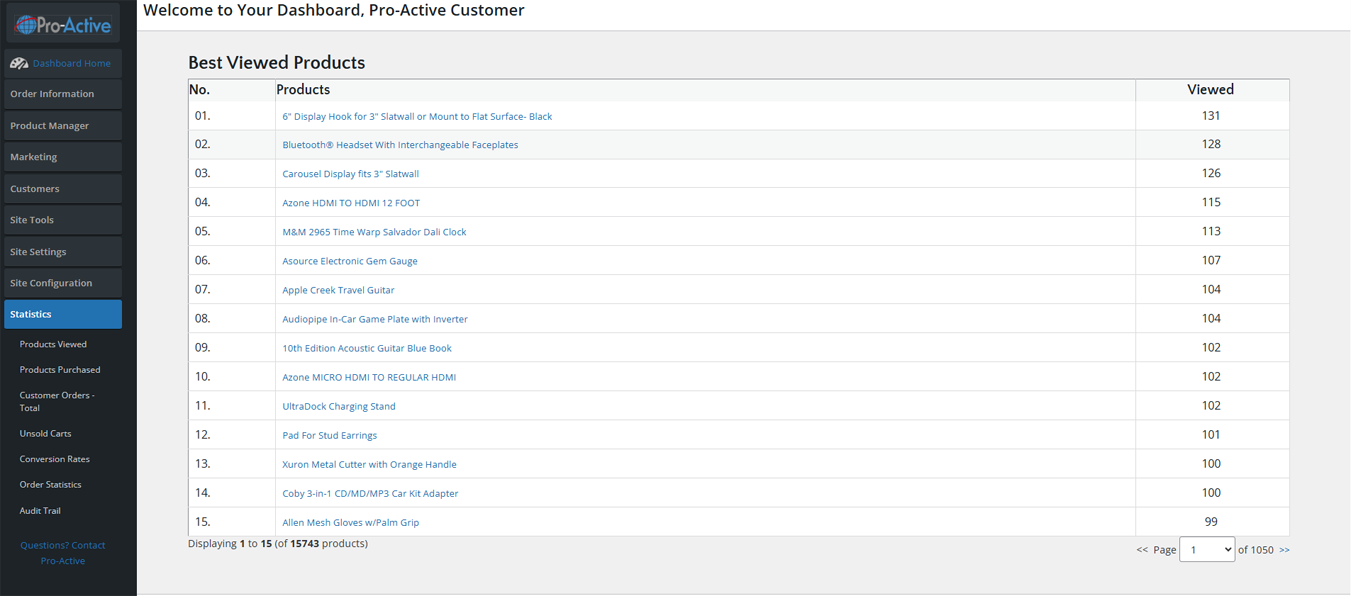Screen dimensions: 1351x596
Task: Open Xuron Metal Cutter with Orange Handle
Action: [369, 464]
